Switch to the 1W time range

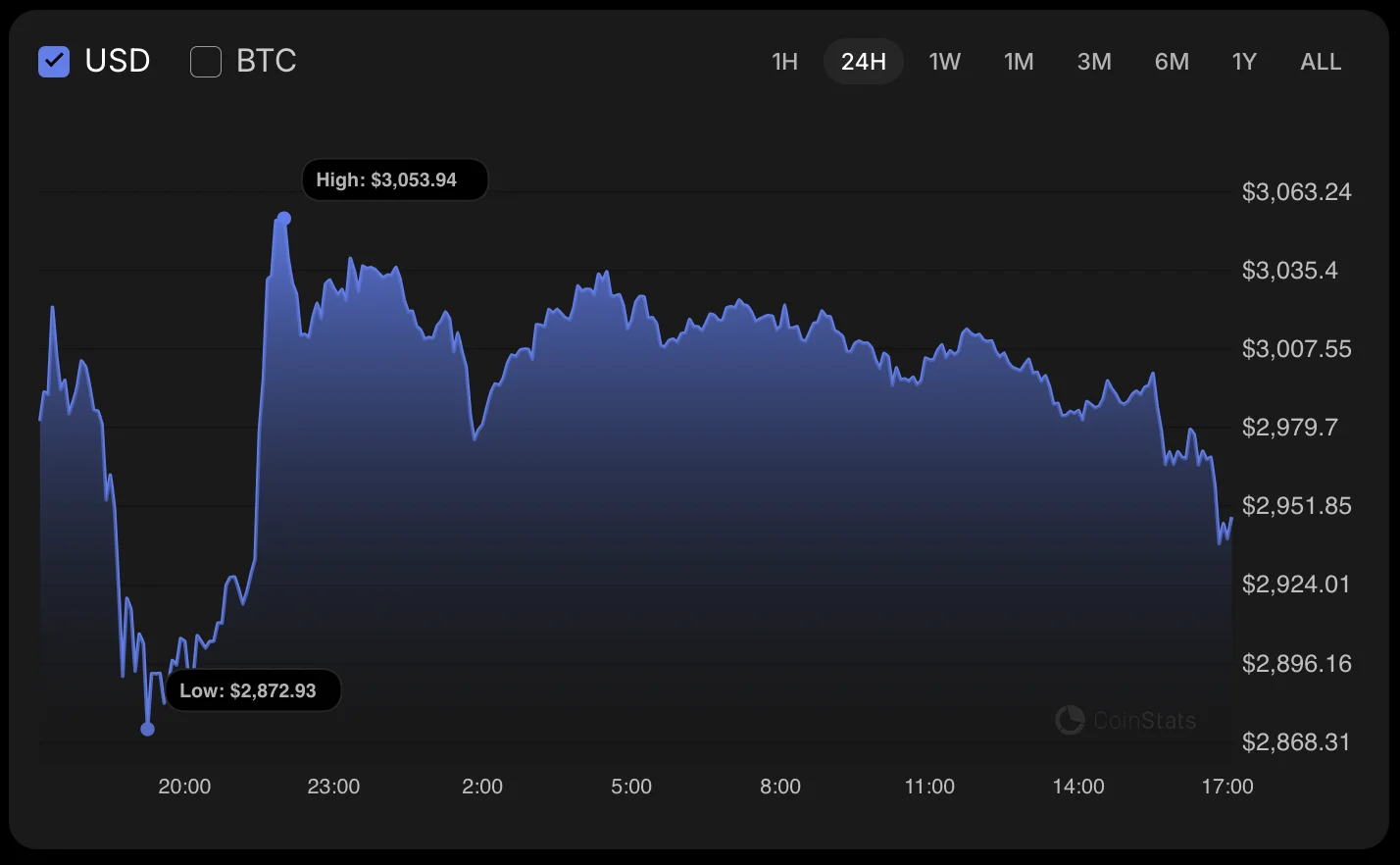click(945, 62)
